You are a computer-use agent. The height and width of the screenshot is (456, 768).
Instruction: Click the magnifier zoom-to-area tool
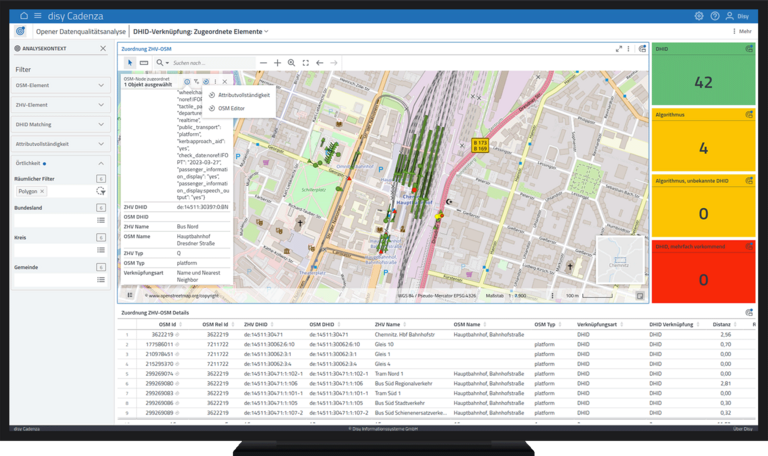click(x=292, y=62)
